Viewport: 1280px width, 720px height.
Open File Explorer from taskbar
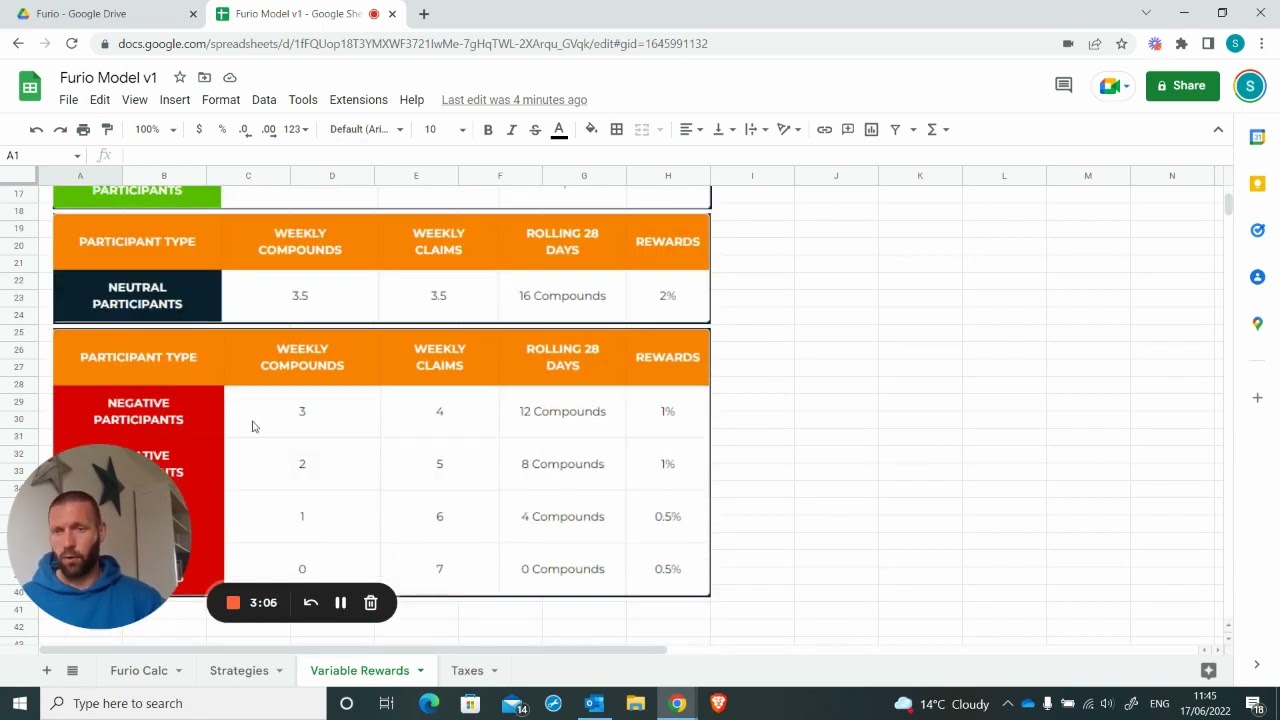click(x=636, y=704)
